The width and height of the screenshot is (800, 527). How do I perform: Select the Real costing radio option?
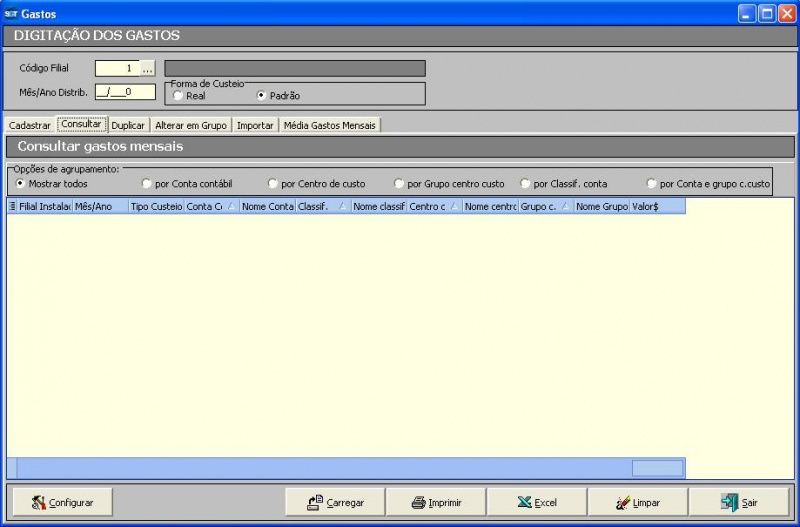pyautogui.click(x=178, y=97)
